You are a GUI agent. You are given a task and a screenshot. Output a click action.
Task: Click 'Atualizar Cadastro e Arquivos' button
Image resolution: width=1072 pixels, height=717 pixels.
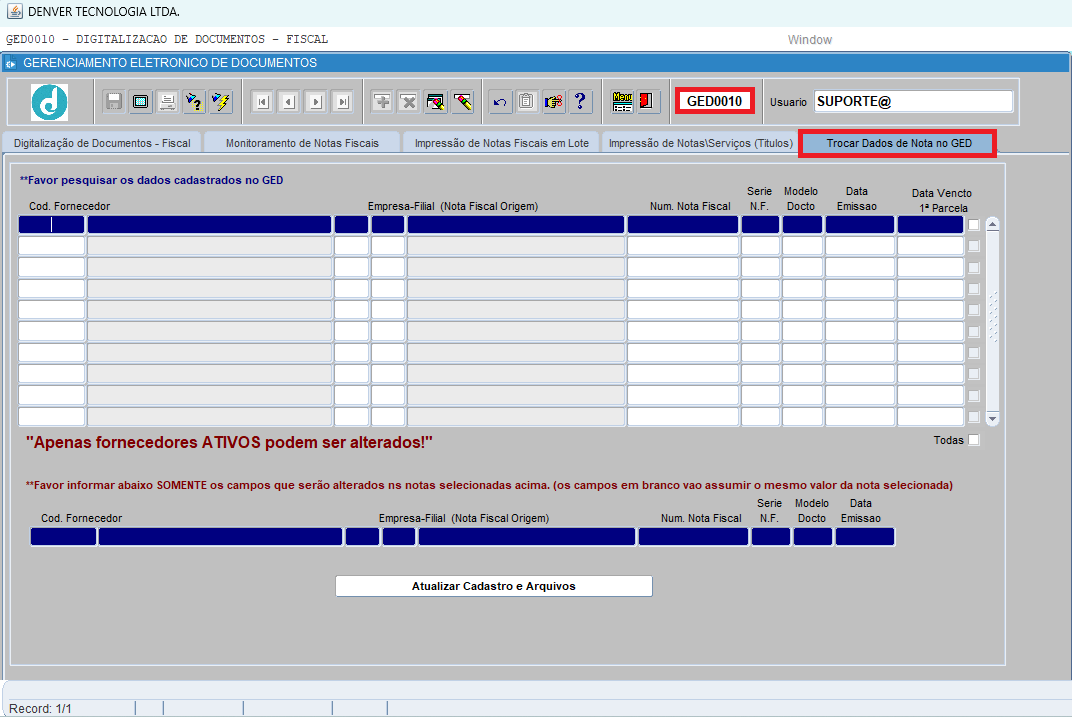coord(493,586)
